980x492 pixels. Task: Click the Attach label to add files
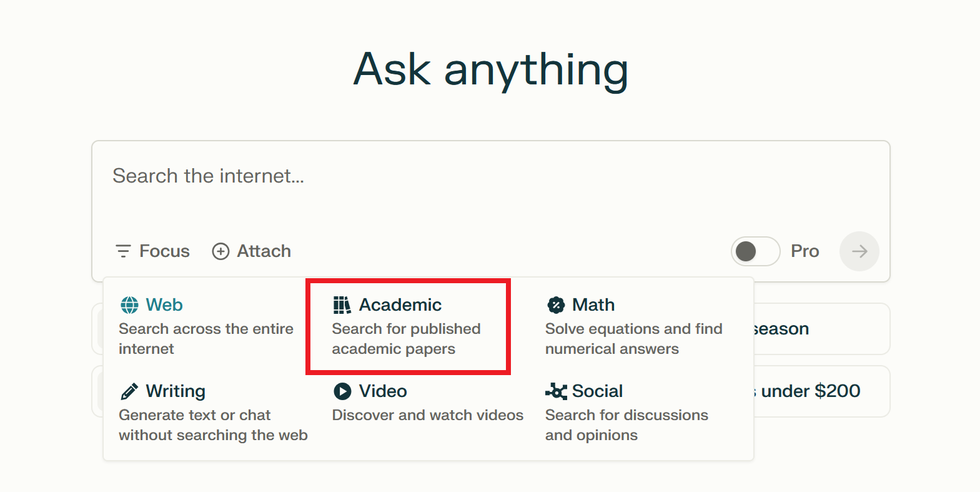(x=264, y=251)
